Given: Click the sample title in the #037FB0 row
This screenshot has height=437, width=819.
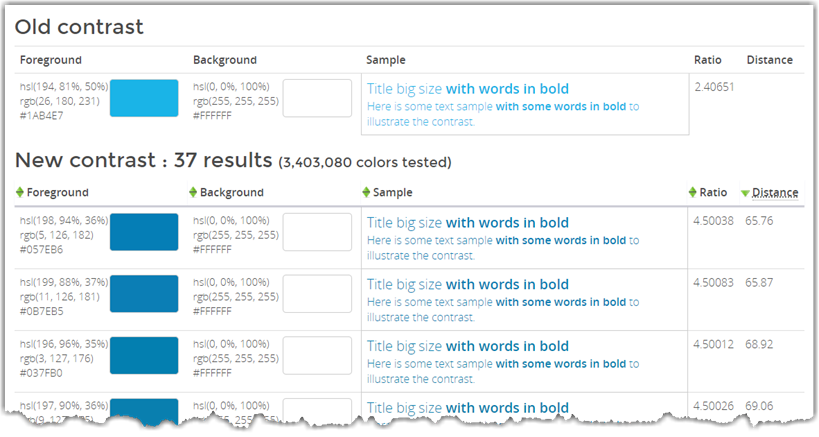Looking at the screenshot, I should click(x=467, y=346).
